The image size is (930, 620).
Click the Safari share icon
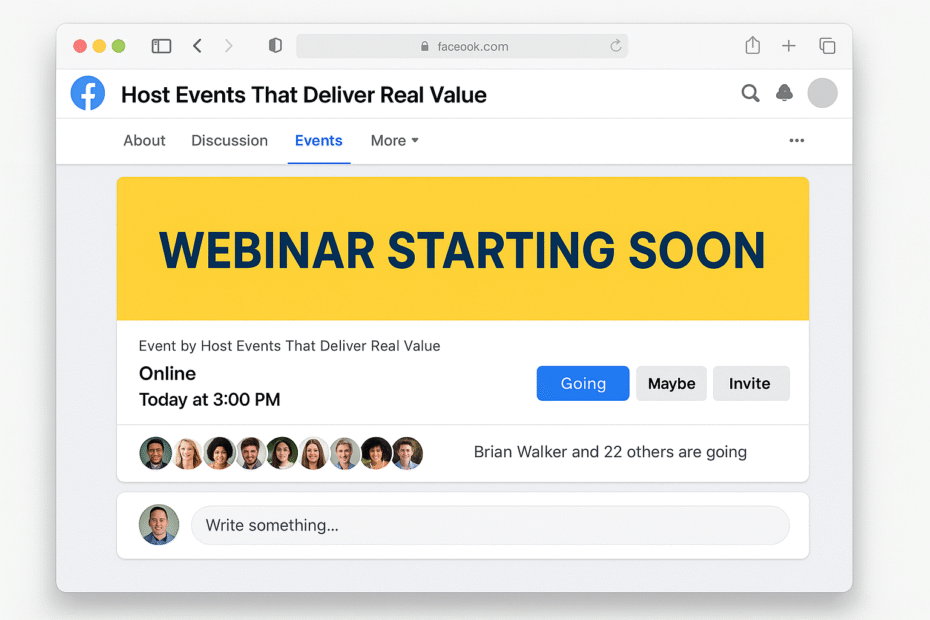click(752, 45)
